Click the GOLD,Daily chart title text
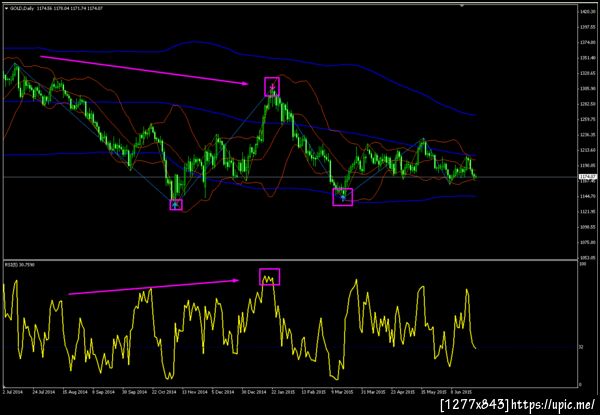Screen dimensions: 600x415 (x=22, y=8)
